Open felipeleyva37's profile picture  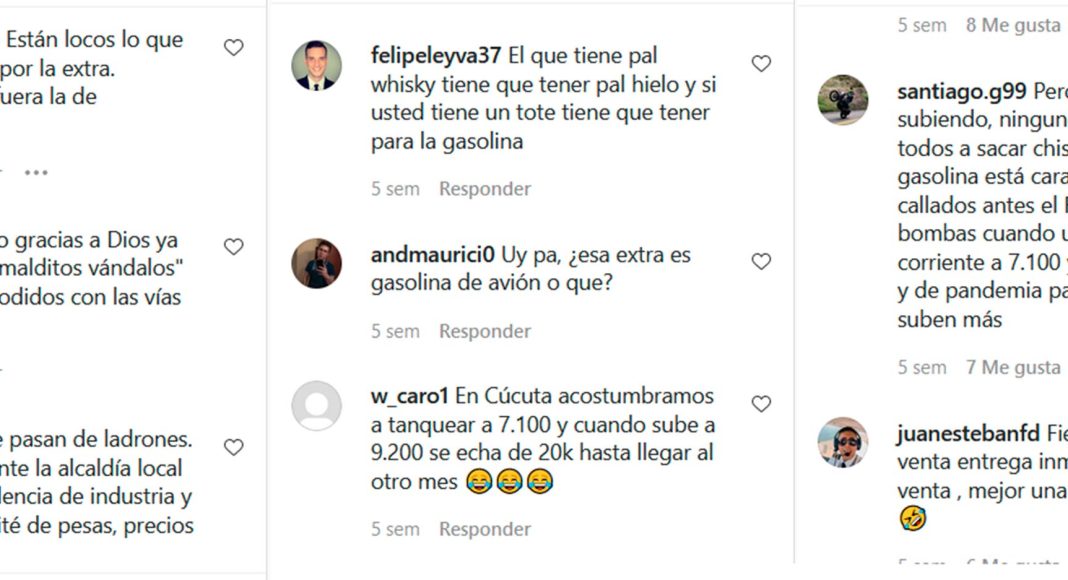click(317, 65)
